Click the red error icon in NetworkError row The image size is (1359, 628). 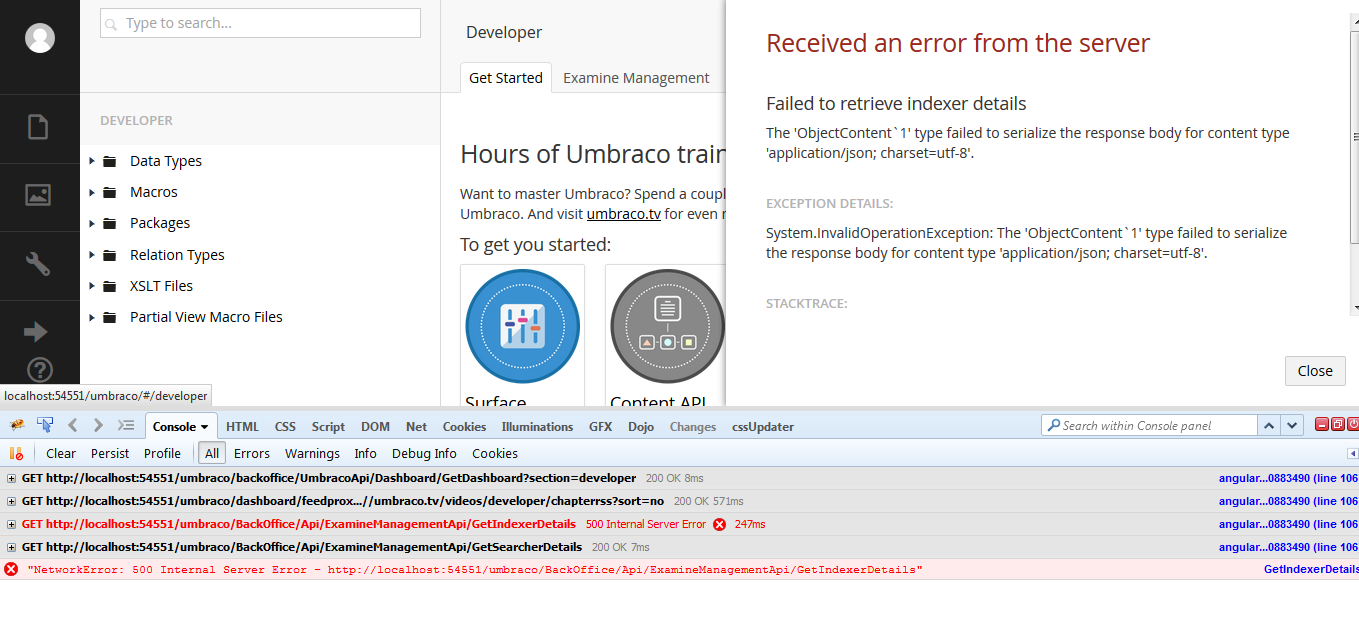[11, 569]
